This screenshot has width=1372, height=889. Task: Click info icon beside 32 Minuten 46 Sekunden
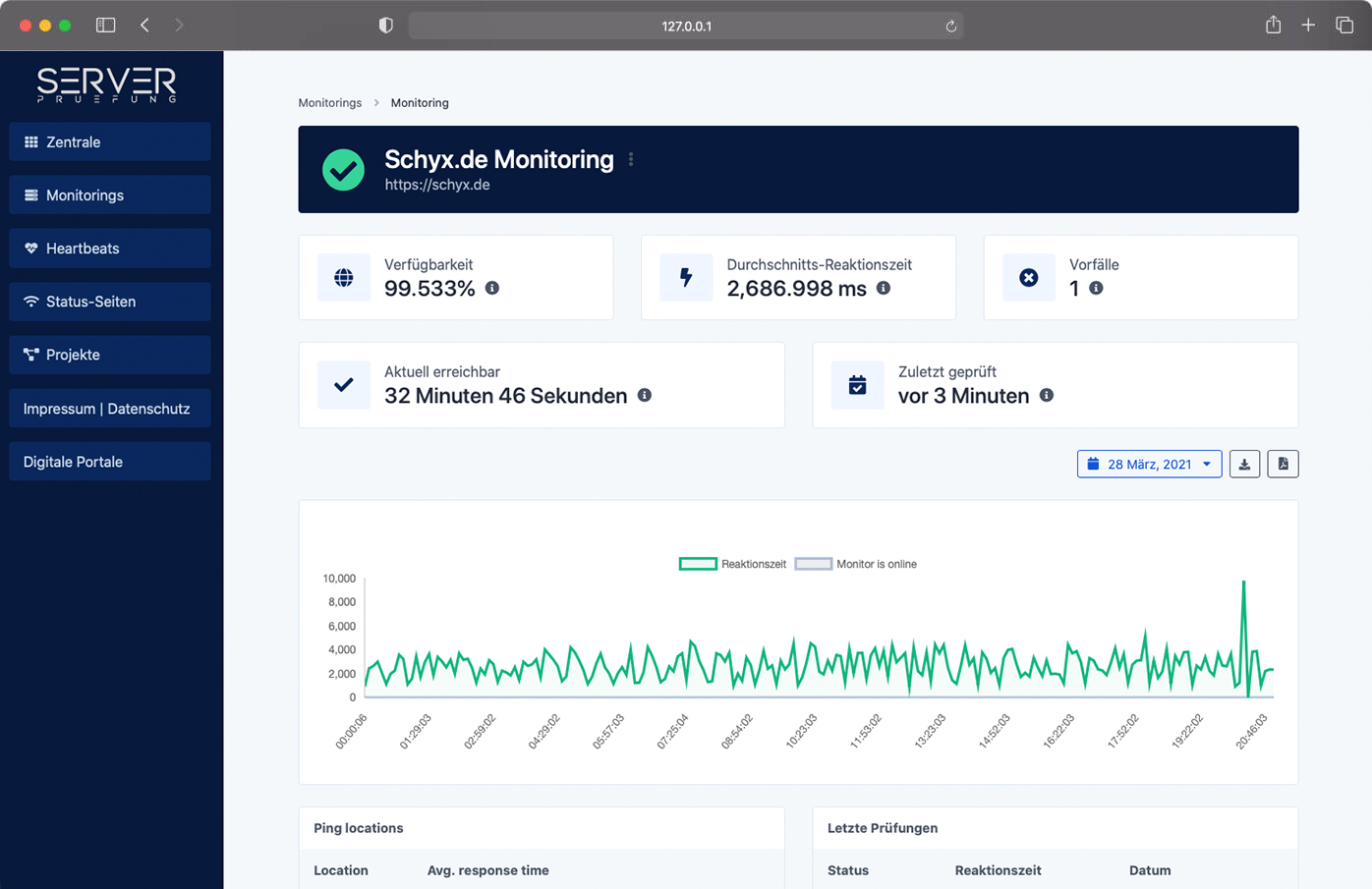[645, 395]
